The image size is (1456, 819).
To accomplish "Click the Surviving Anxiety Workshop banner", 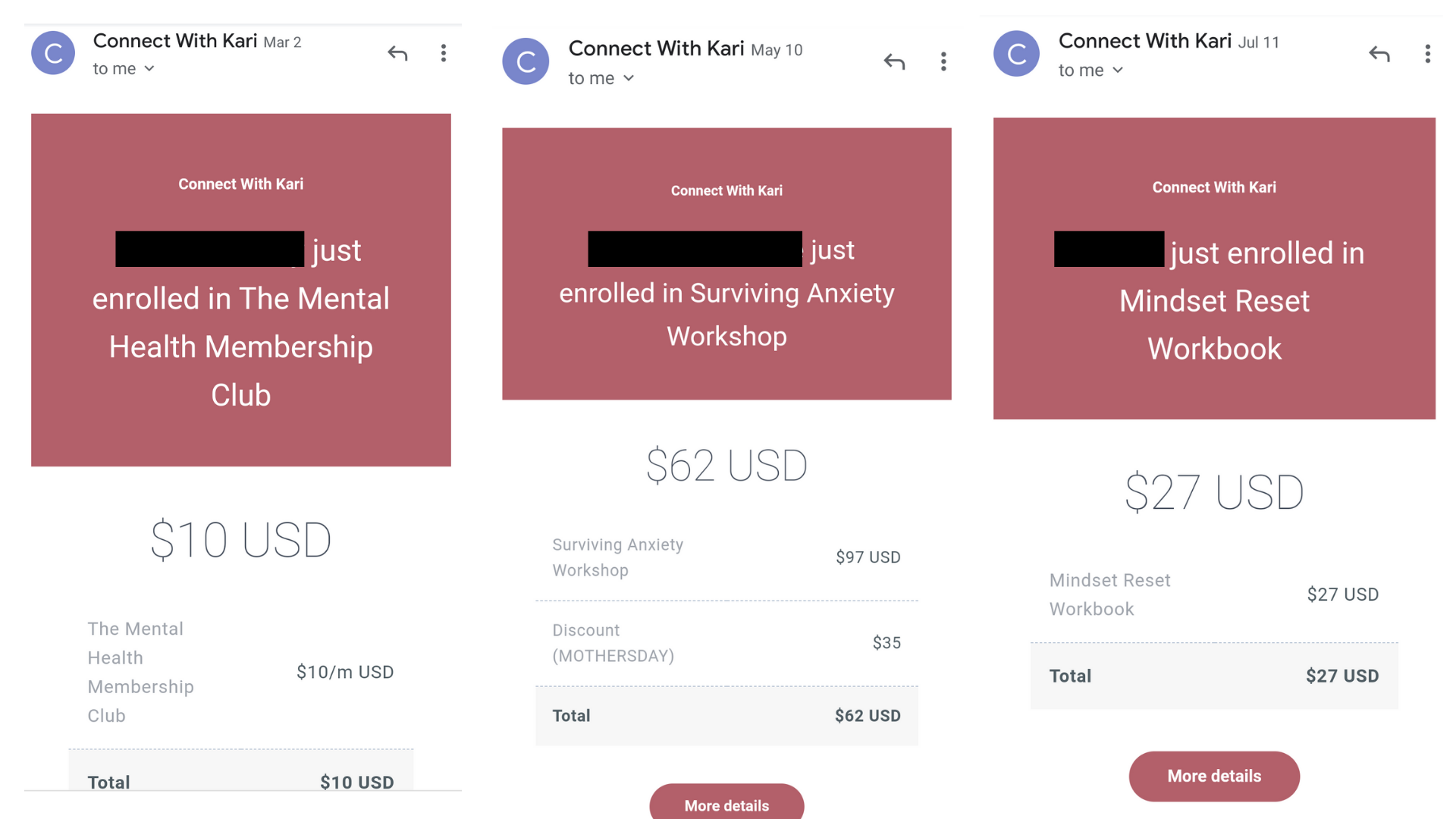I will (726, 263).
